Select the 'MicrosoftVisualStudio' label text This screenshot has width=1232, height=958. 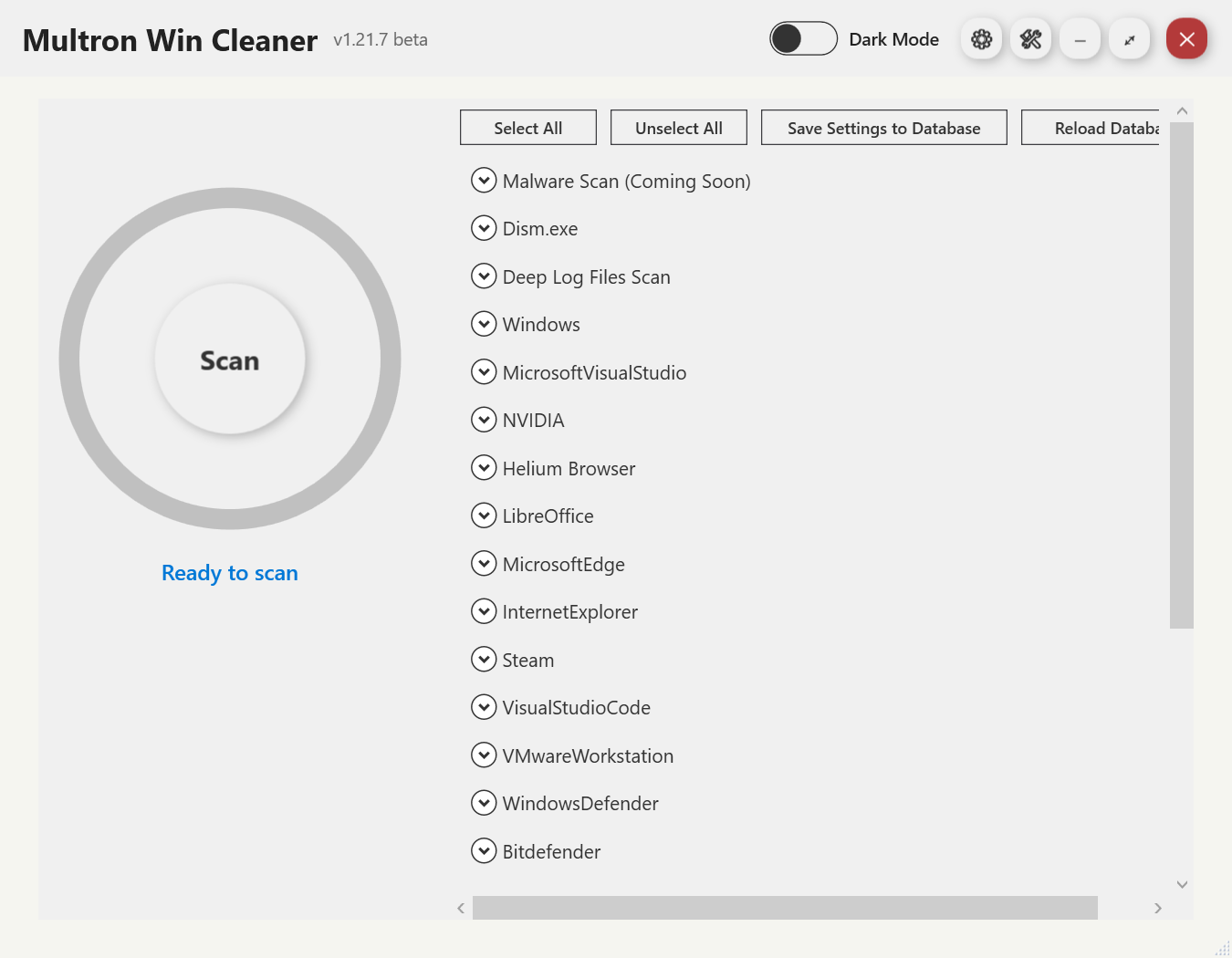(x=595, y=373)
